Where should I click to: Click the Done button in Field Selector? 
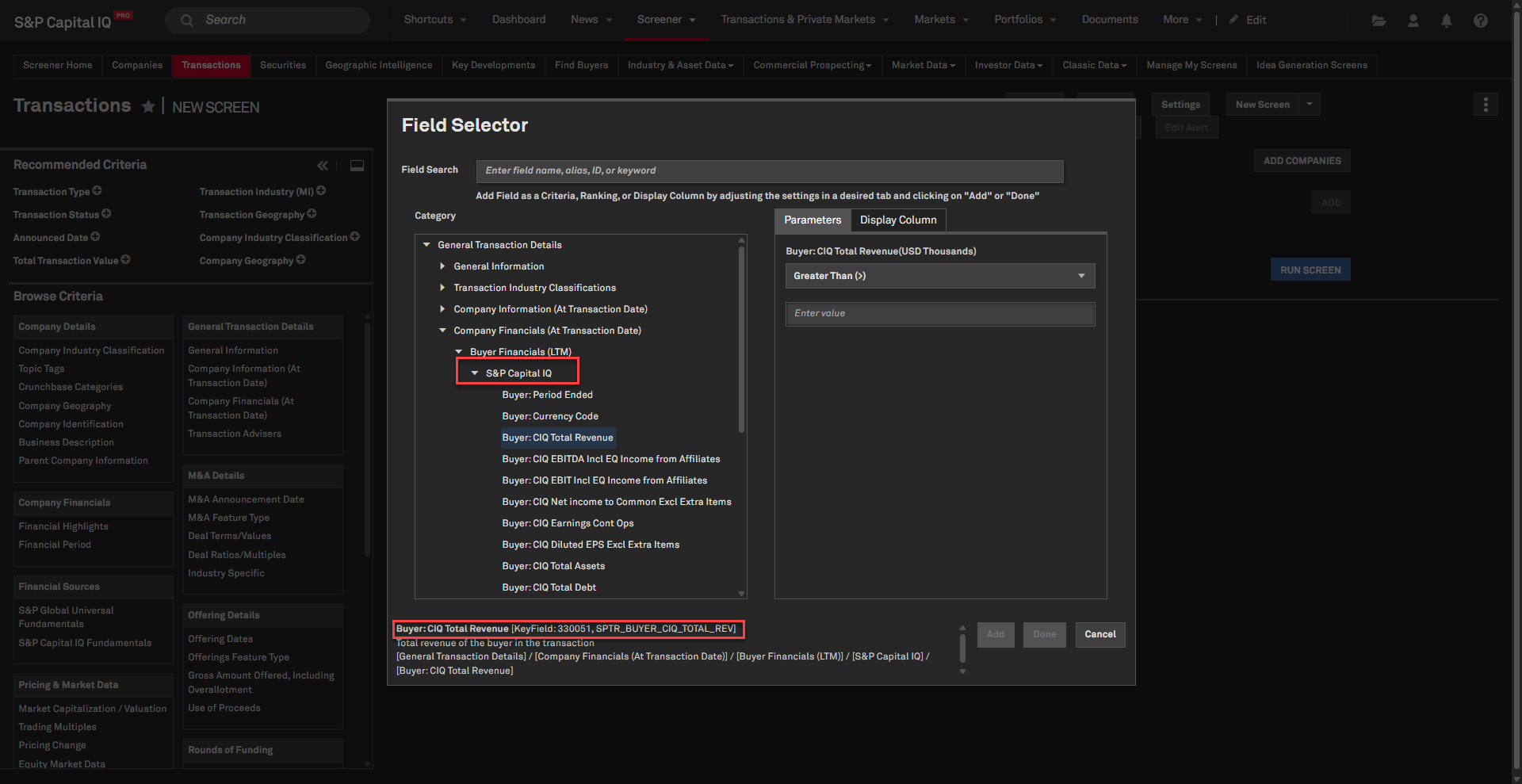1045,635
